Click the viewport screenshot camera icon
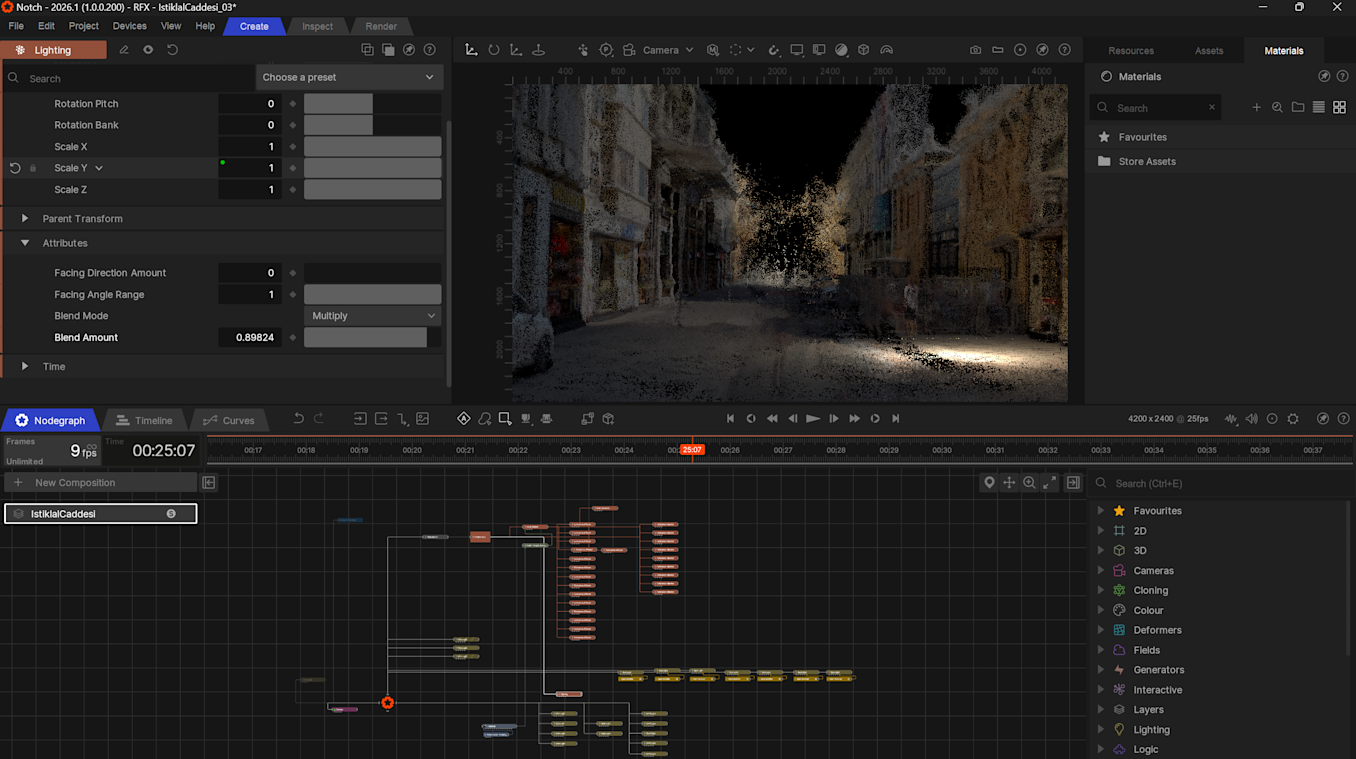Screen dimensions: 1356x759 click(x=975, y=50)
